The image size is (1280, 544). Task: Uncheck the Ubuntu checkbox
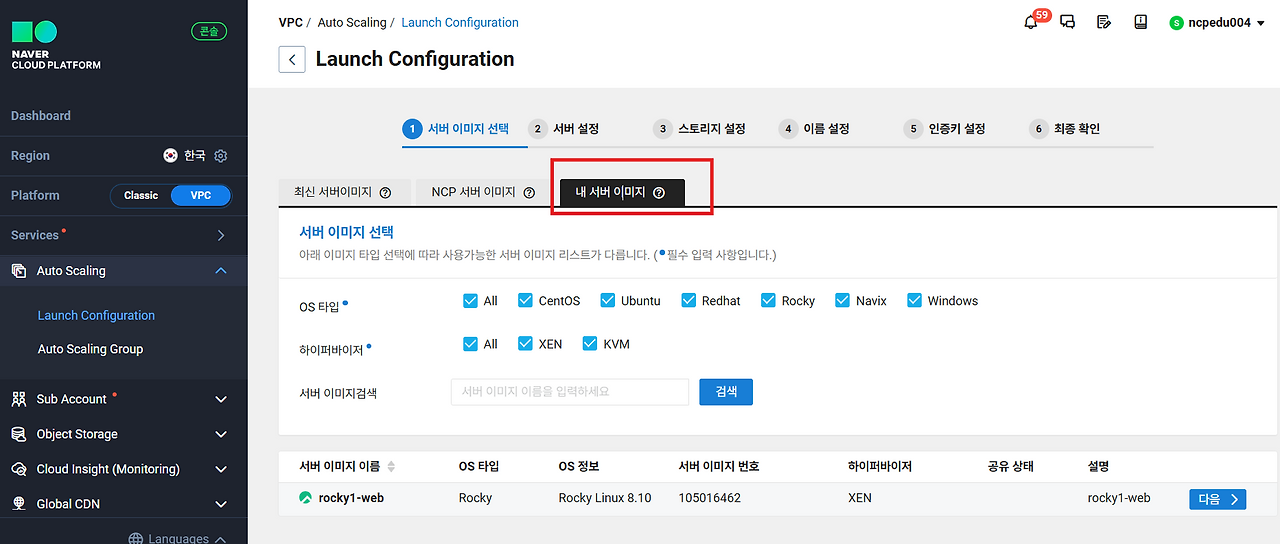click(x=608, y=300)
